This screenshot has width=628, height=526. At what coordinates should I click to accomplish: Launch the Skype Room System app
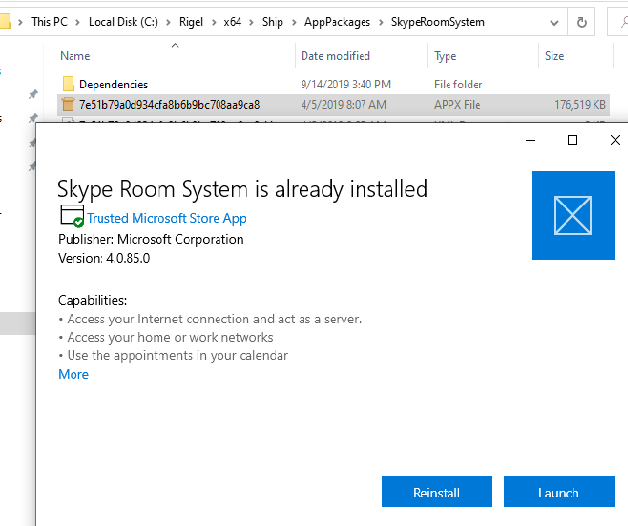pos(559,492)
